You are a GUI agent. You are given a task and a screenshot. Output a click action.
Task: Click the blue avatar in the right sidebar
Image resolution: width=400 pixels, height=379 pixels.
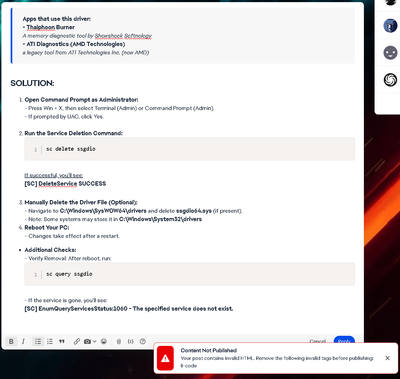click(390, 26)
